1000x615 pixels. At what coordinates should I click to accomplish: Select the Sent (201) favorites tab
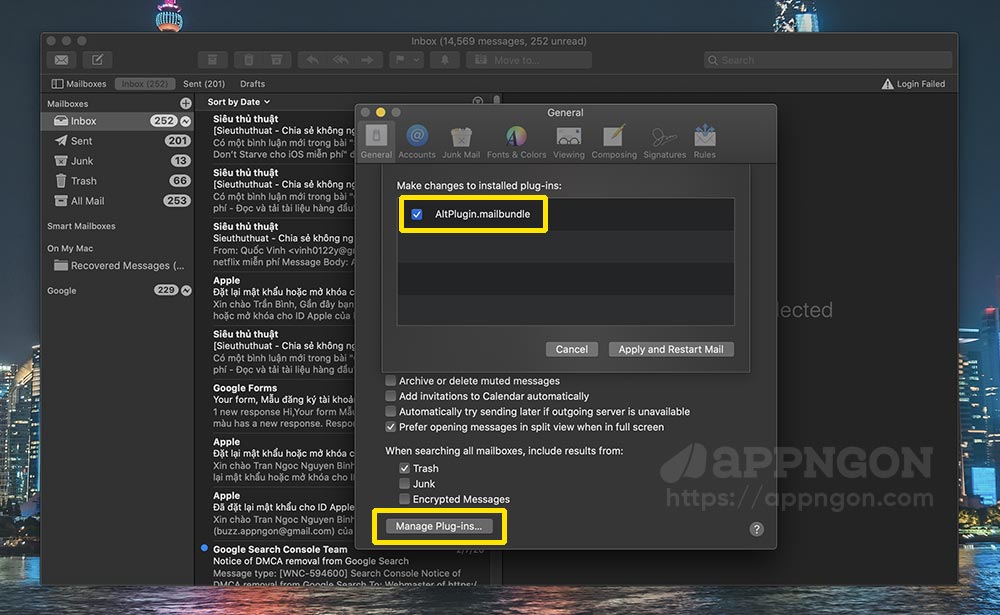point(203,84)
